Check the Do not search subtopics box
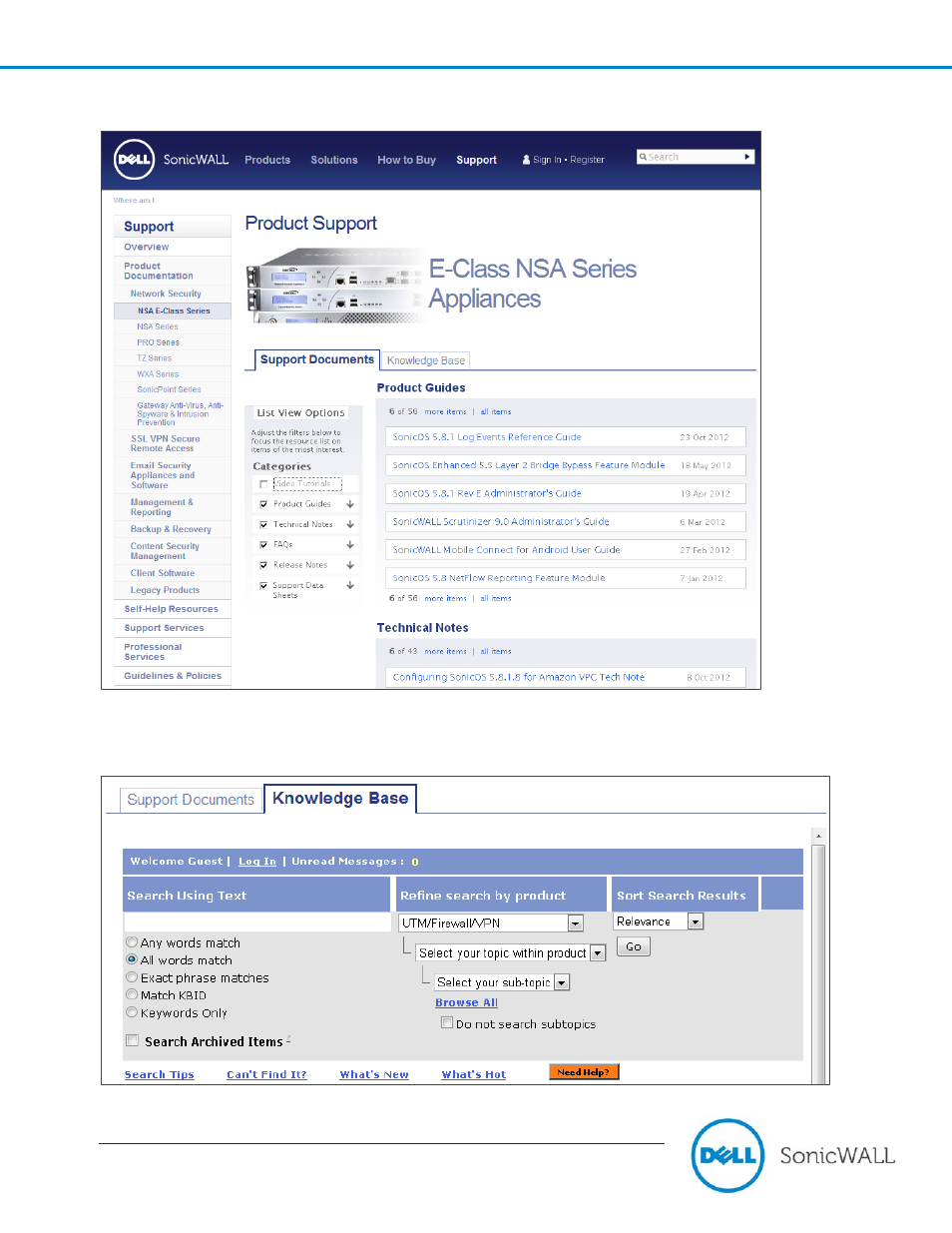 tap(447, 1022)
